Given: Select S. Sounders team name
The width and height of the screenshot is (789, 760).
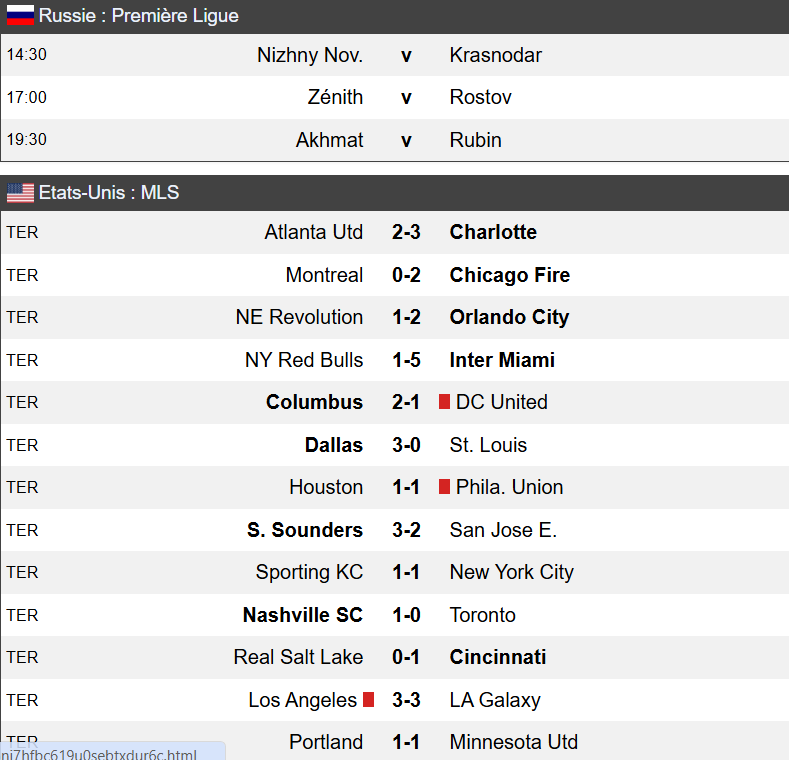Looking at the screenshot, I should click(305, 530).
